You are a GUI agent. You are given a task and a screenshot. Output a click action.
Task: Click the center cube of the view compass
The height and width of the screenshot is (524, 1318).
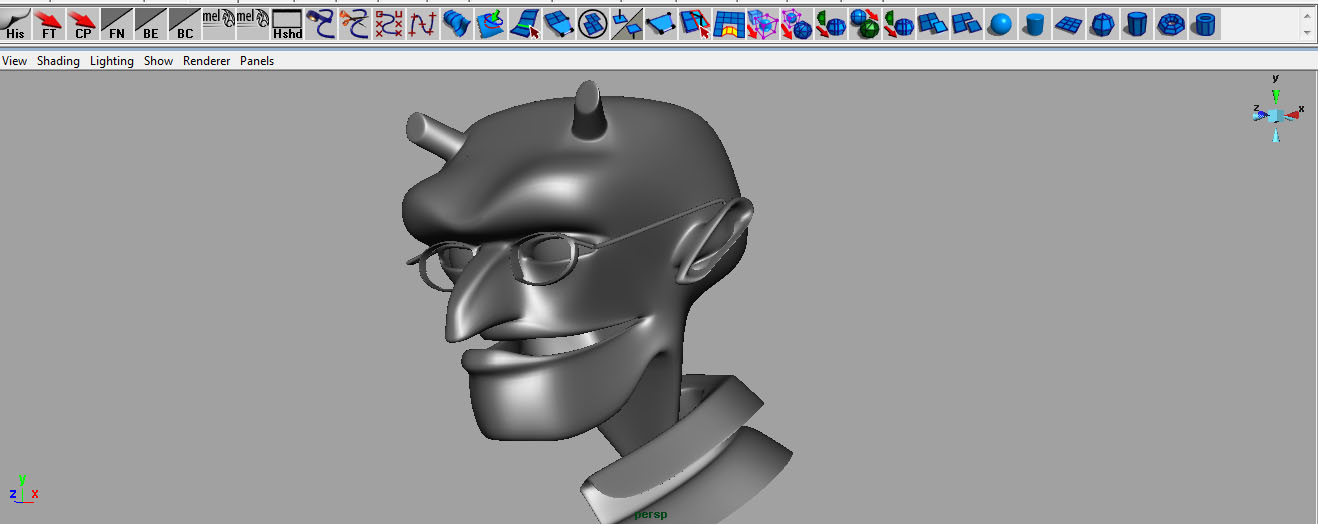(1276, 115)
